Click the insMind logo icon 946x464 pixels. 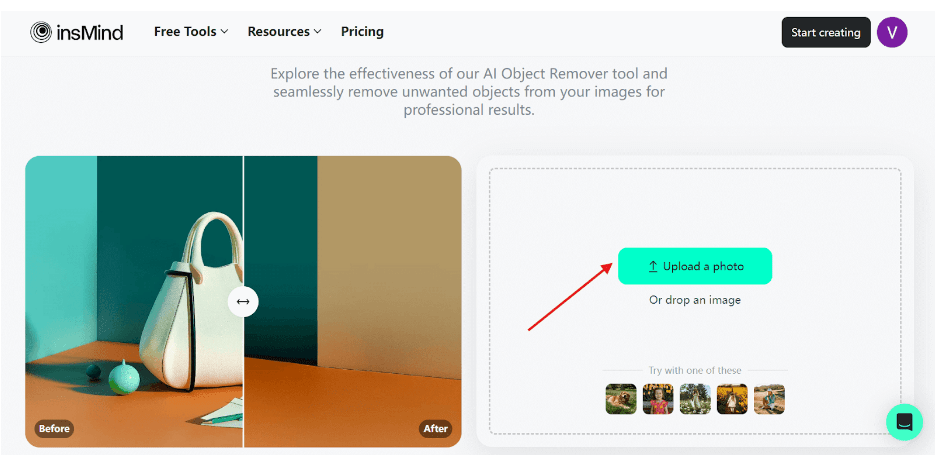click(x=43, y=32)
